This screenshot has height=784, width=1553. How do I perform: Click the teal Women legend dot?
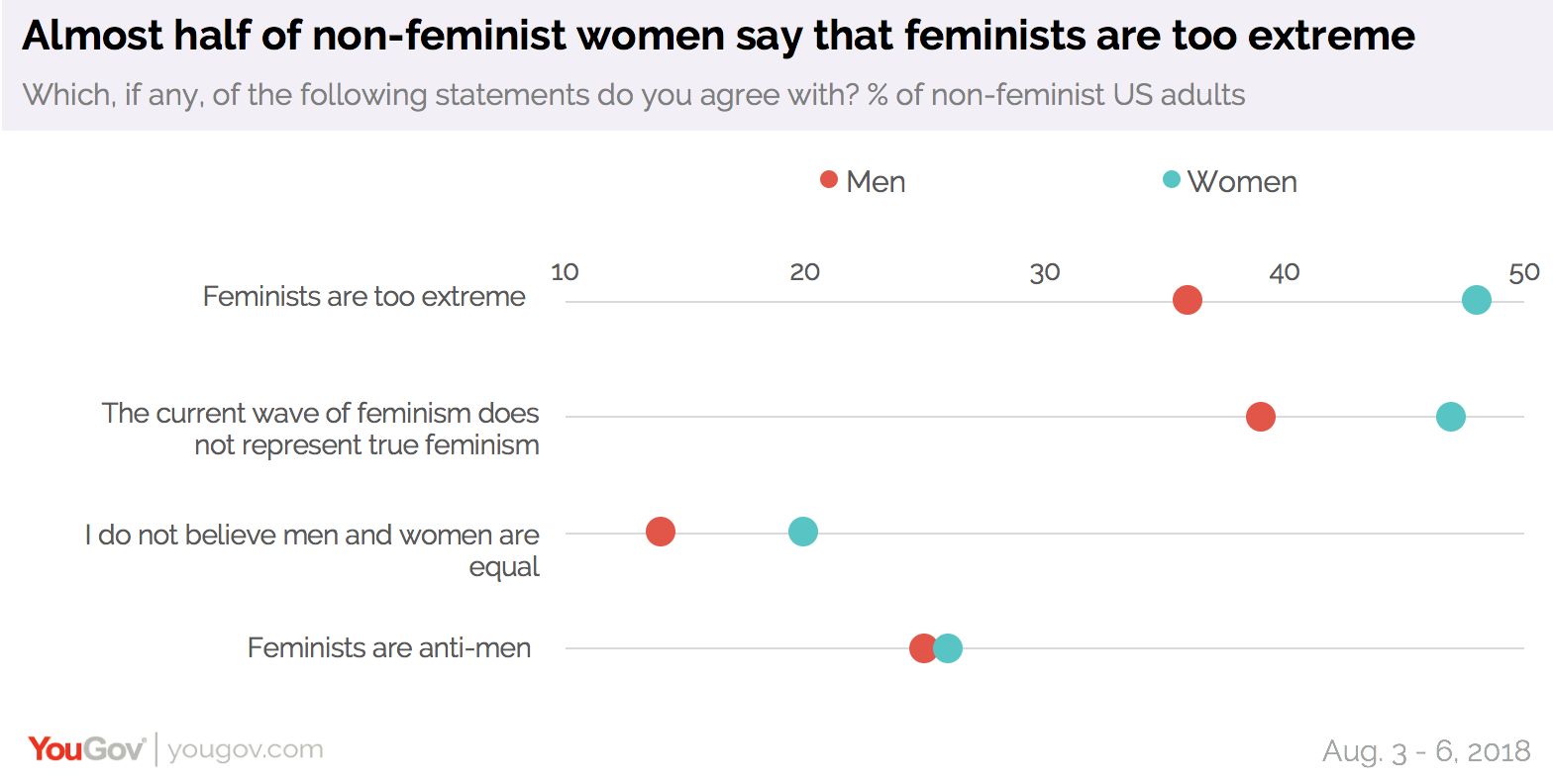click(x=1172, y=180)
